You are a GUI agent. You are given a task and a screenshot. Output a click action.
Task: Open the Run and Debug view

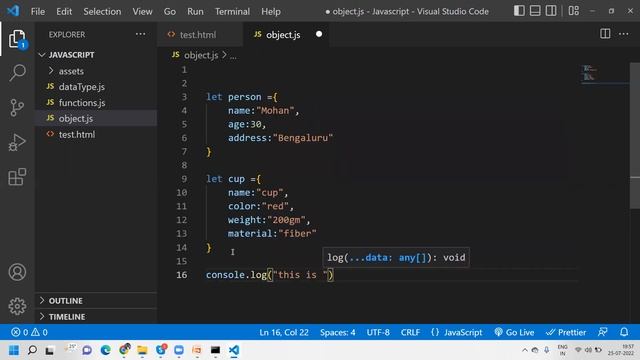pos(17,142)
